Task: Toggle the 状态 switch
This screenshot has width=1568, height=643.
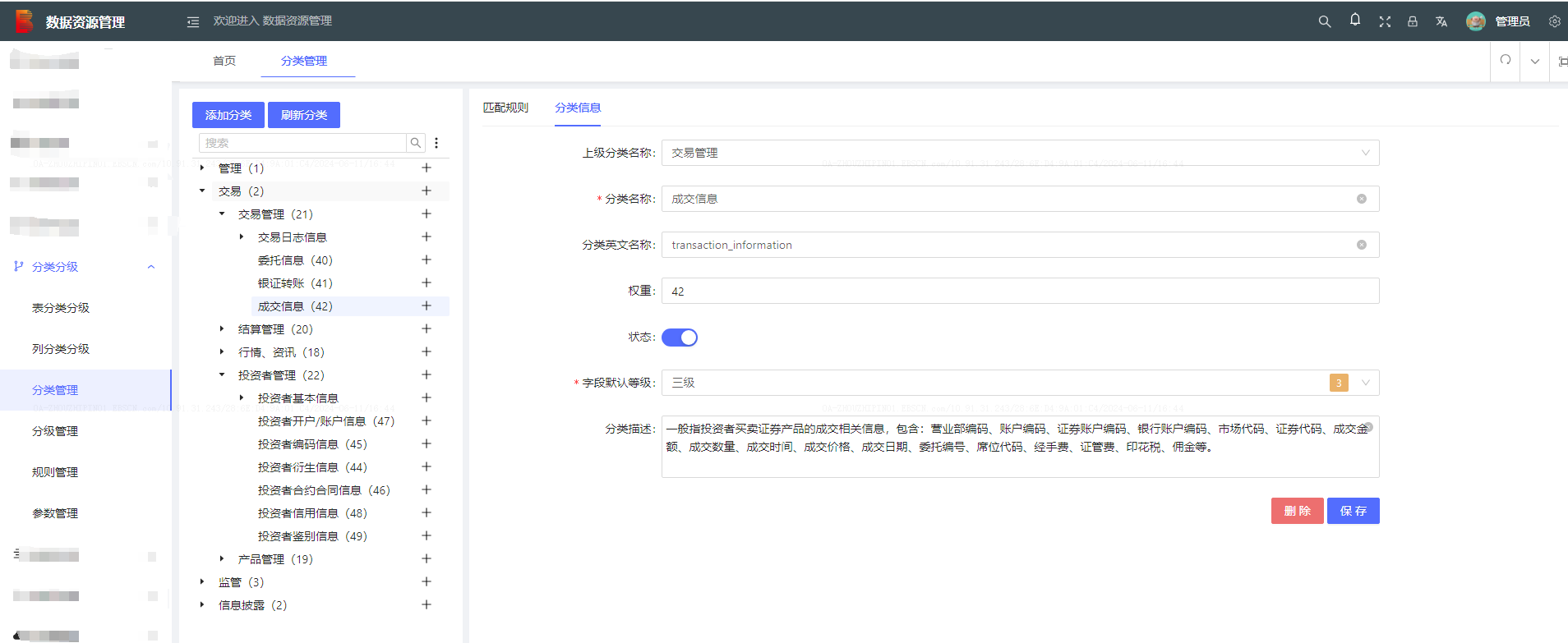Action: click(x=680, y=338)
